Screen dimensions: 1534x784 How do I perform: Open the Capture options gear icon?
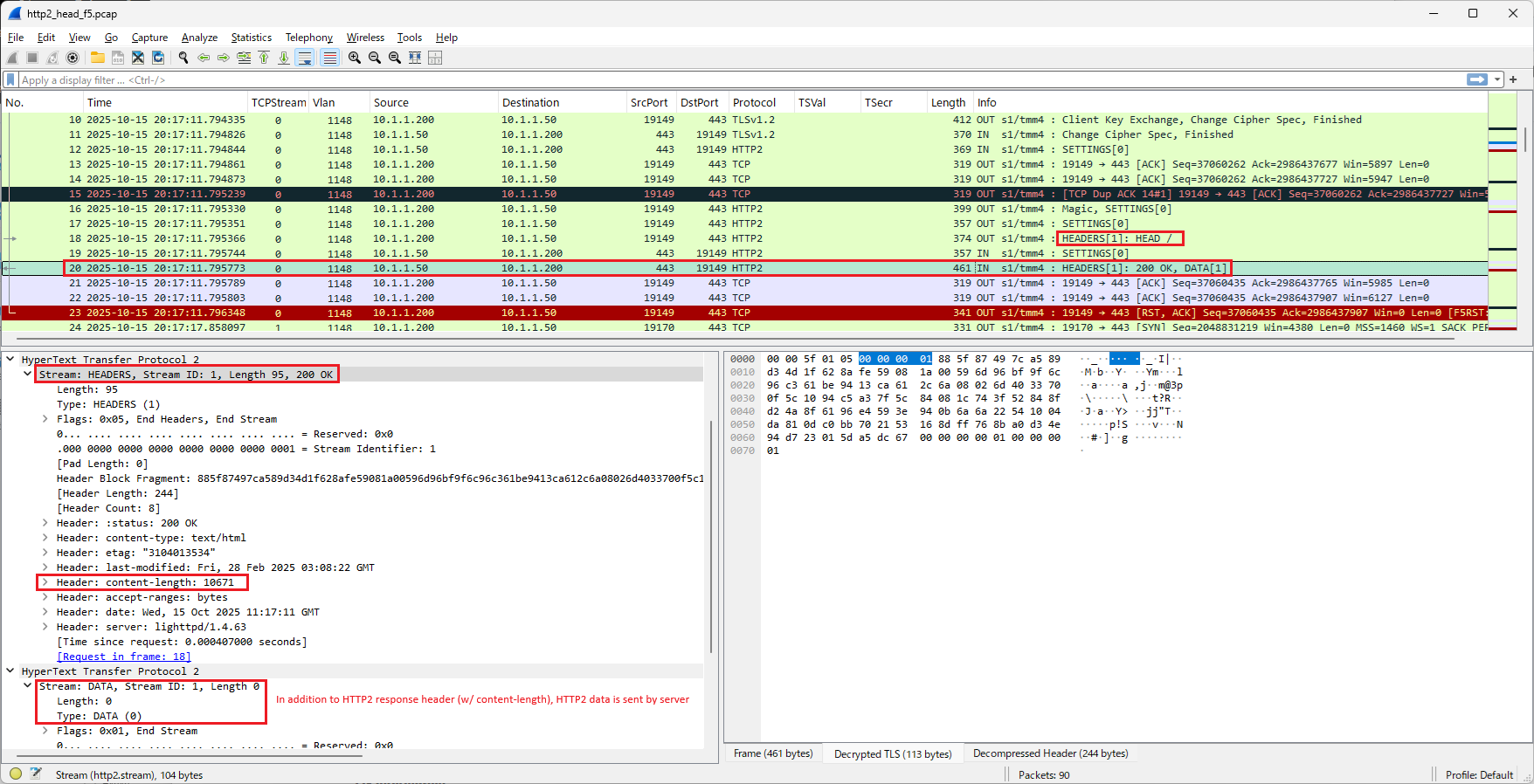pyautogui.click(x=73, y=58)
